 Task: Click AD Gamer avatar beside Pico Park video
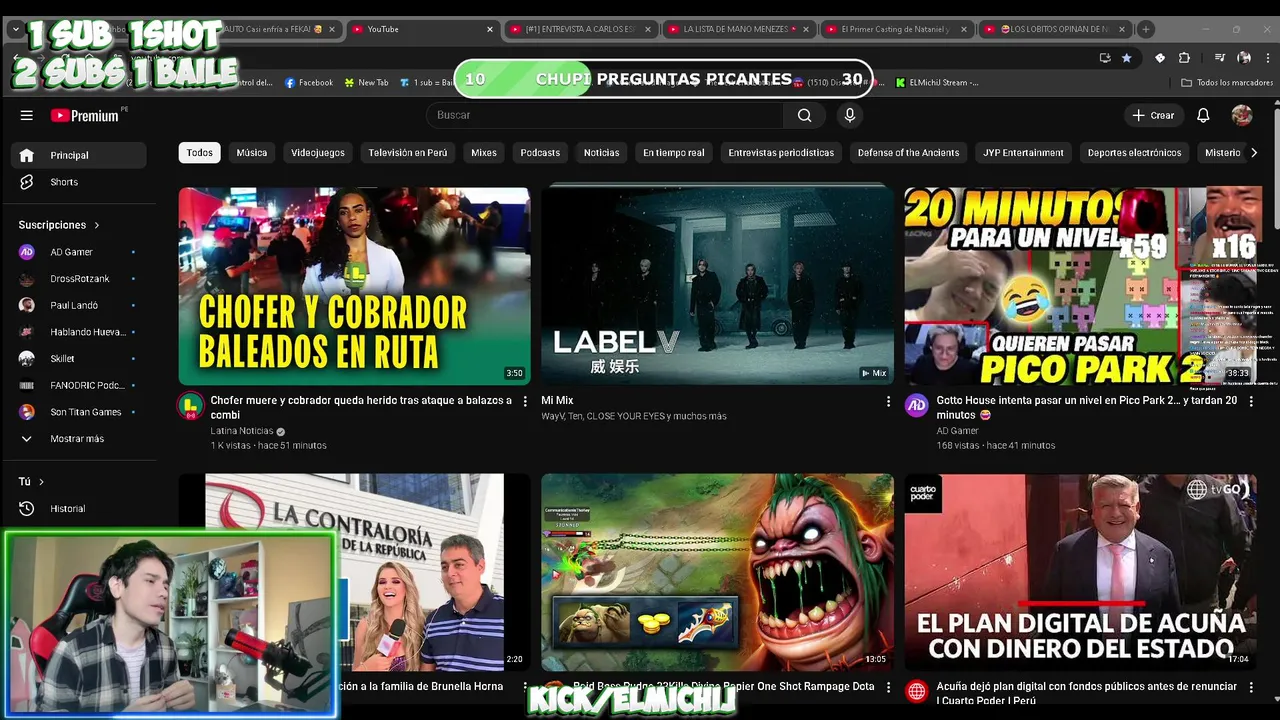coord(916,405)
